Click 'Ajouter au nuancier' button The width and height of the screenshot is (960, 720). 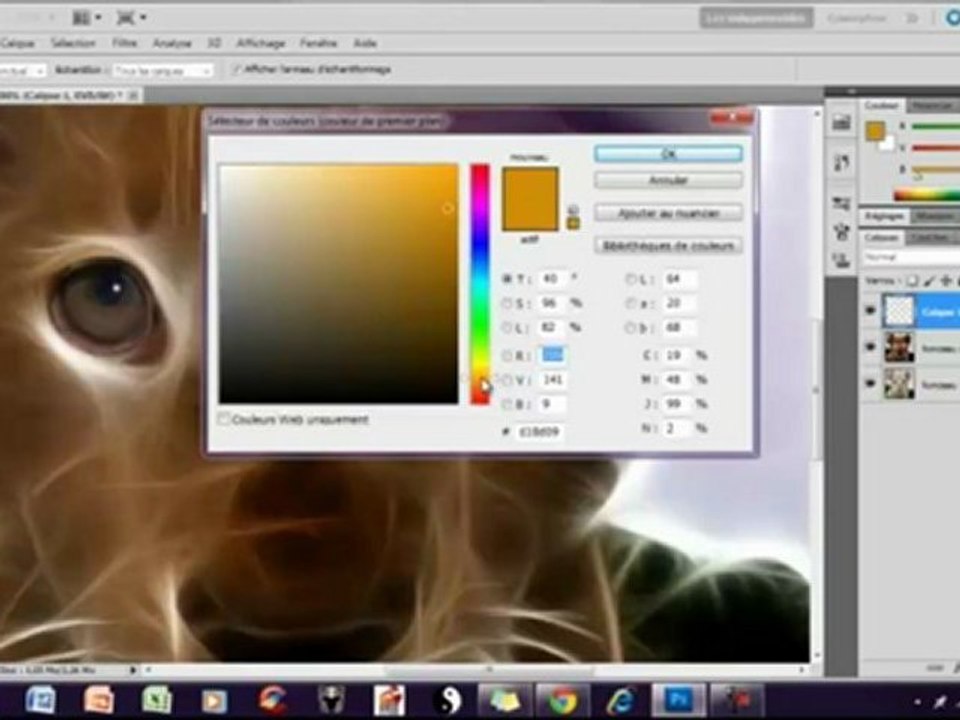tap(669, 213)
